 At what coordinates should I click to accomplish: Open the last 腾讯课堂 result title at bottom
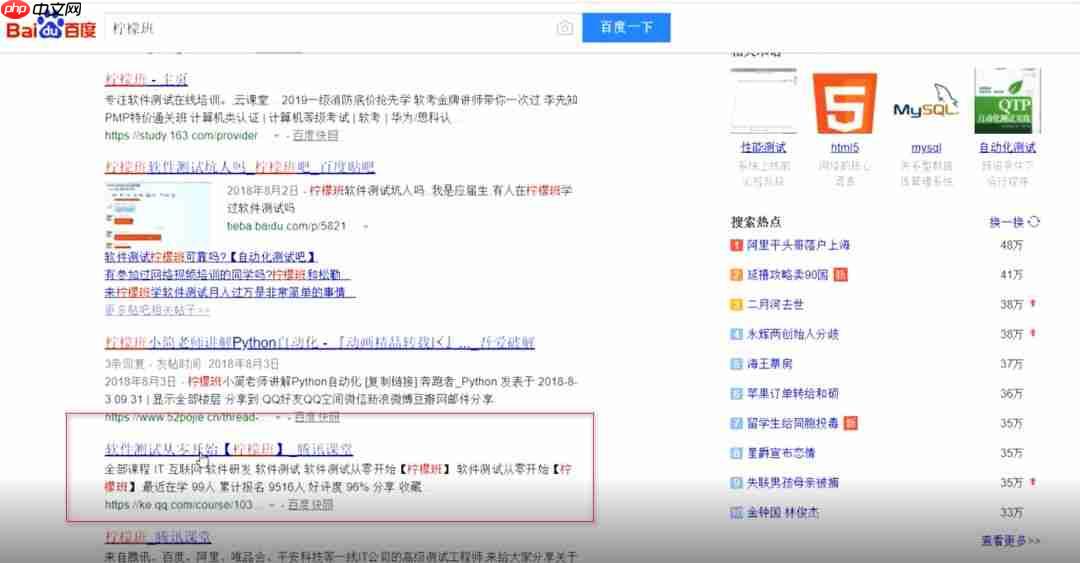pyautogui.click(x=158, y=537)
